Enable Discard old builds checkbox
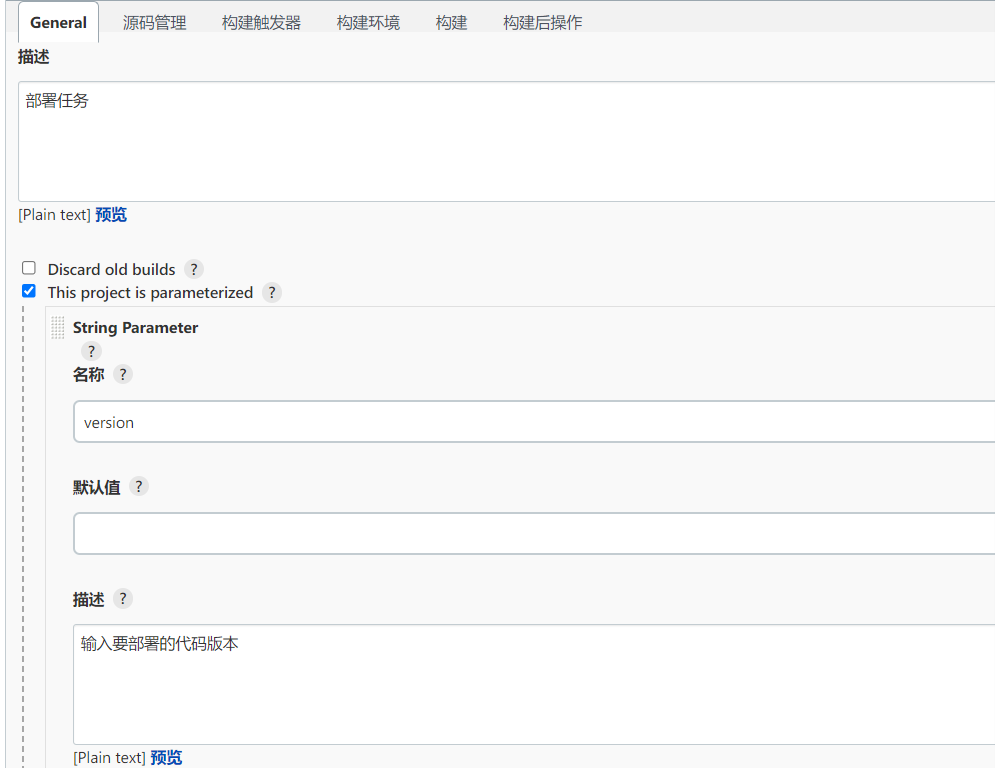The height and width of the screenshot is (768, 995). pyautogui.click(x=29, y=268)
